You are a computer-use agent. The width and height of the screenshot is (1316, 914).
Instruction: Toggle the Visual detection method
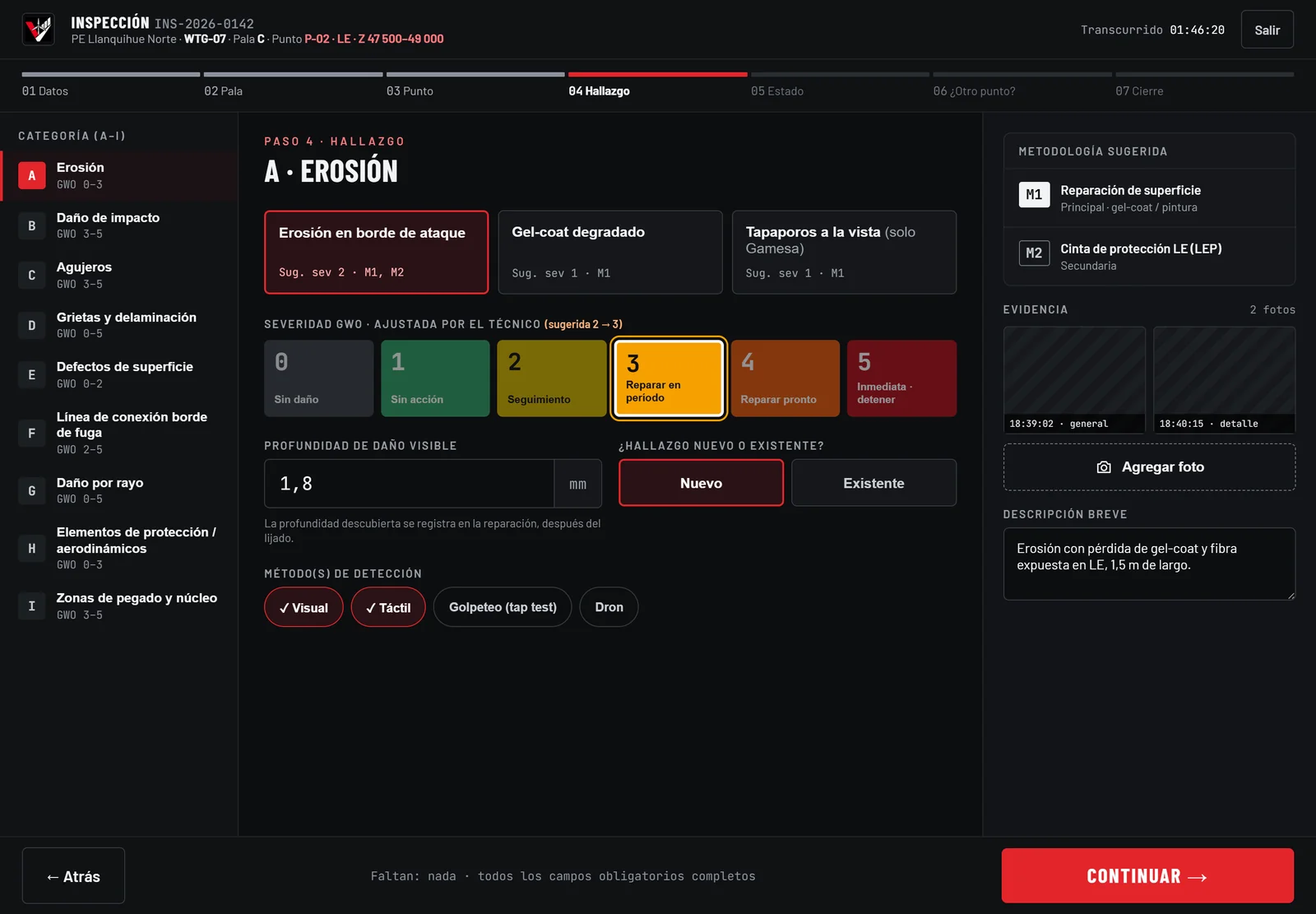pos(304,607)
